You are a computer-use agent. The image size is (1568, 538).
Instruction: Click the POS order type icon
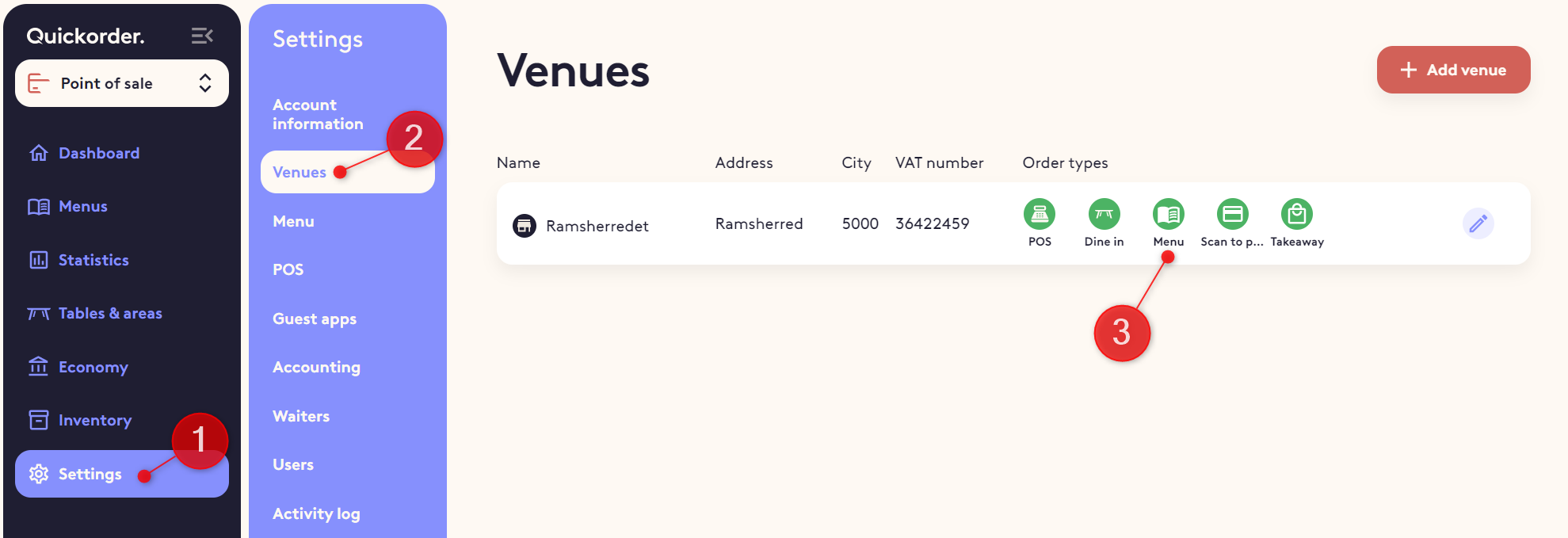click(1040, 214)
